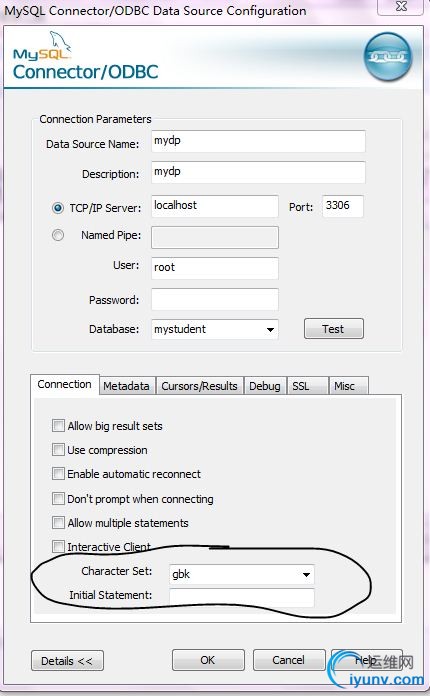This screenshot has height=696, width=430.
Task: Go to the Debug tab
Action: (x=264, y=386)
